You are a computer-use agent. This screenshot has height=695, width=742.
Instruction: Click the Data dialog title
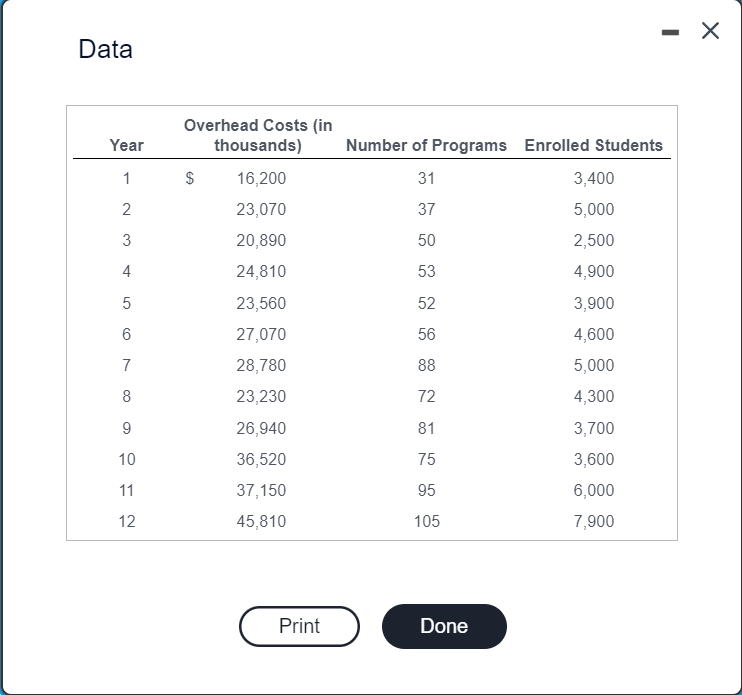pyautogui.click(x=105, y=49)
